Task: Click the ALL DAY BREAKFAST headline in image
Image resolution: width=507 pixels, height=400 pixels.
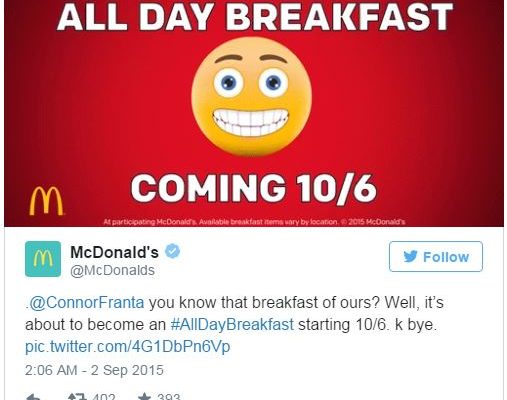Action: tap(255, 17)
